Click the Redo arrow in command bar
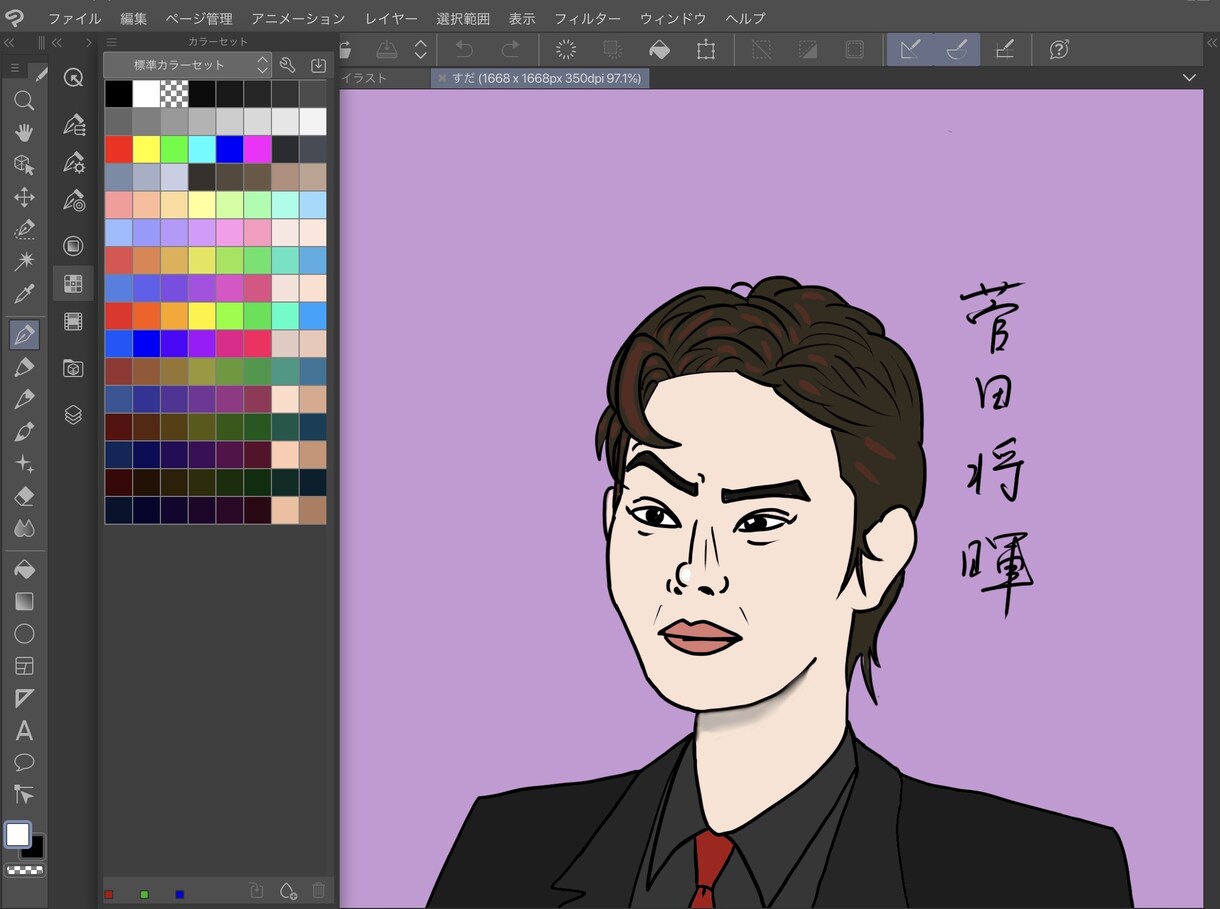 510,49
